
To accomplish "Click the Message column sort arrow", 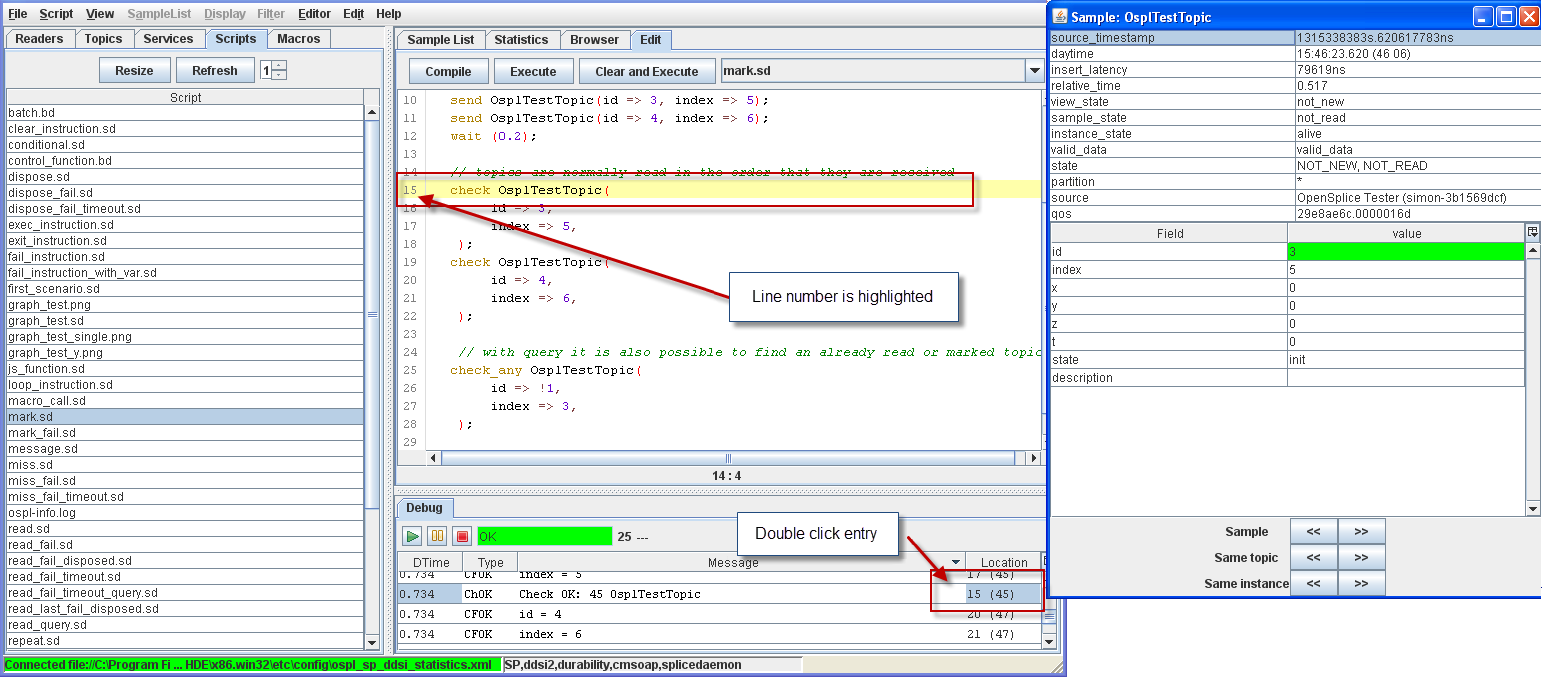I will (x=957, y=563).
